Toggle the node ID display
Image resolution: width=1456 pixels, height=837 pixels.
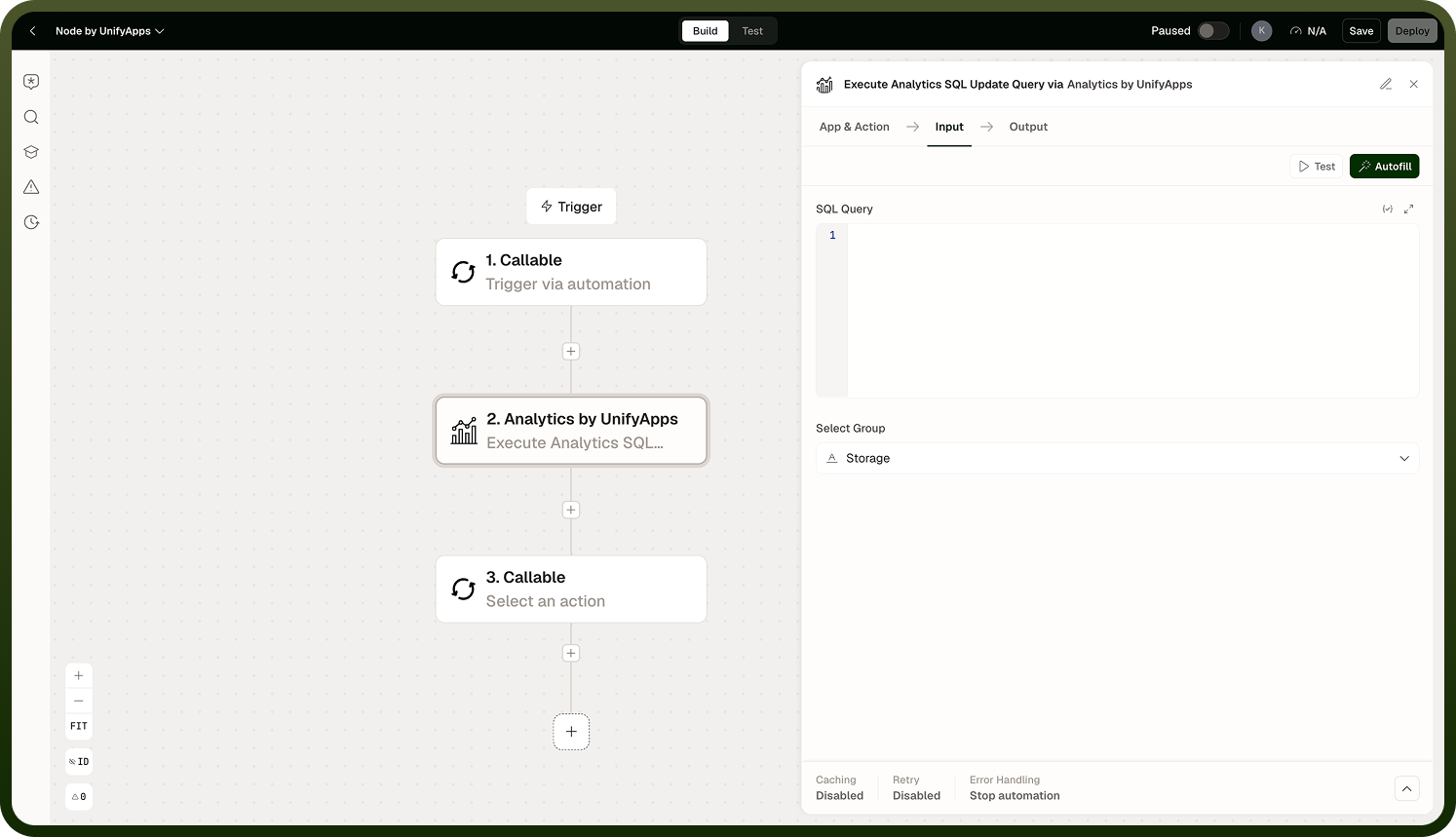click(x=79, y=762)
